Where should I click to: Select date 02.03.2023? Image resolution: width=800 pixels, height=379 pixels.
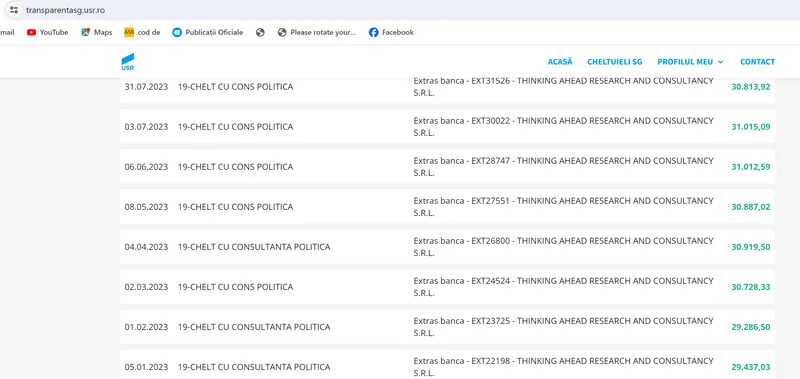(146, 287)
